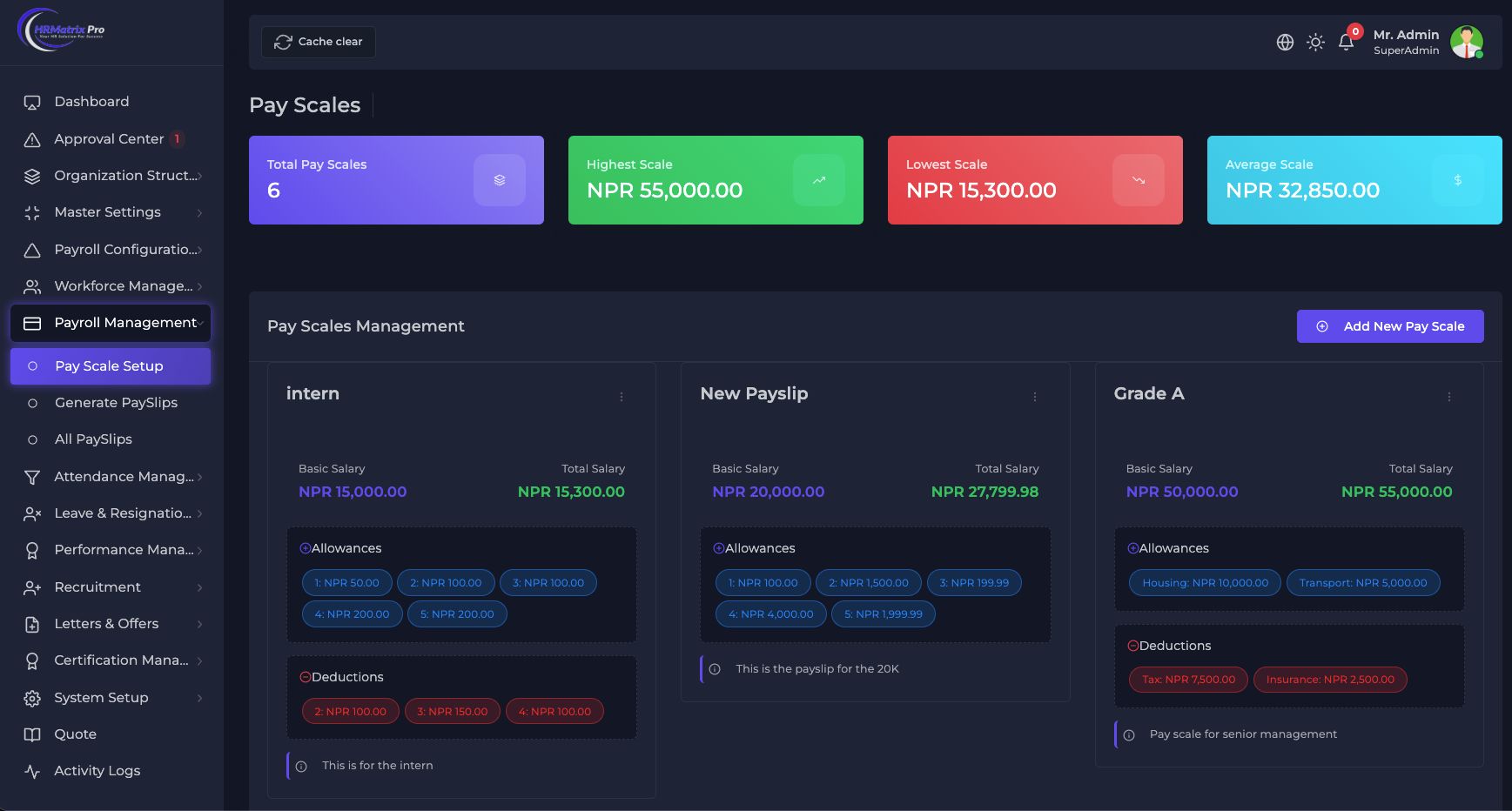
Task: Open the language globe icon
Action: (1285, 42)
